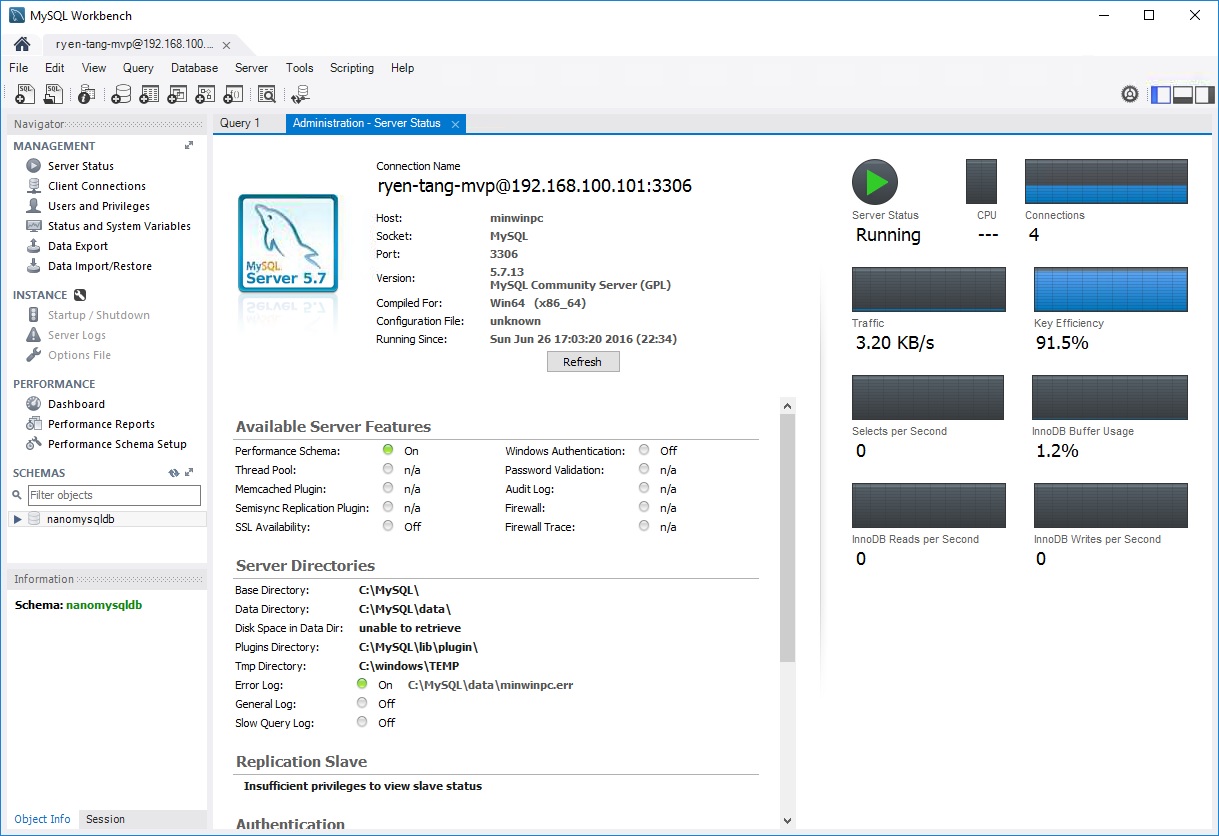The image size is (1219, 836).
Task: Click the Instance wrench icon
Action: click(80, 295)
